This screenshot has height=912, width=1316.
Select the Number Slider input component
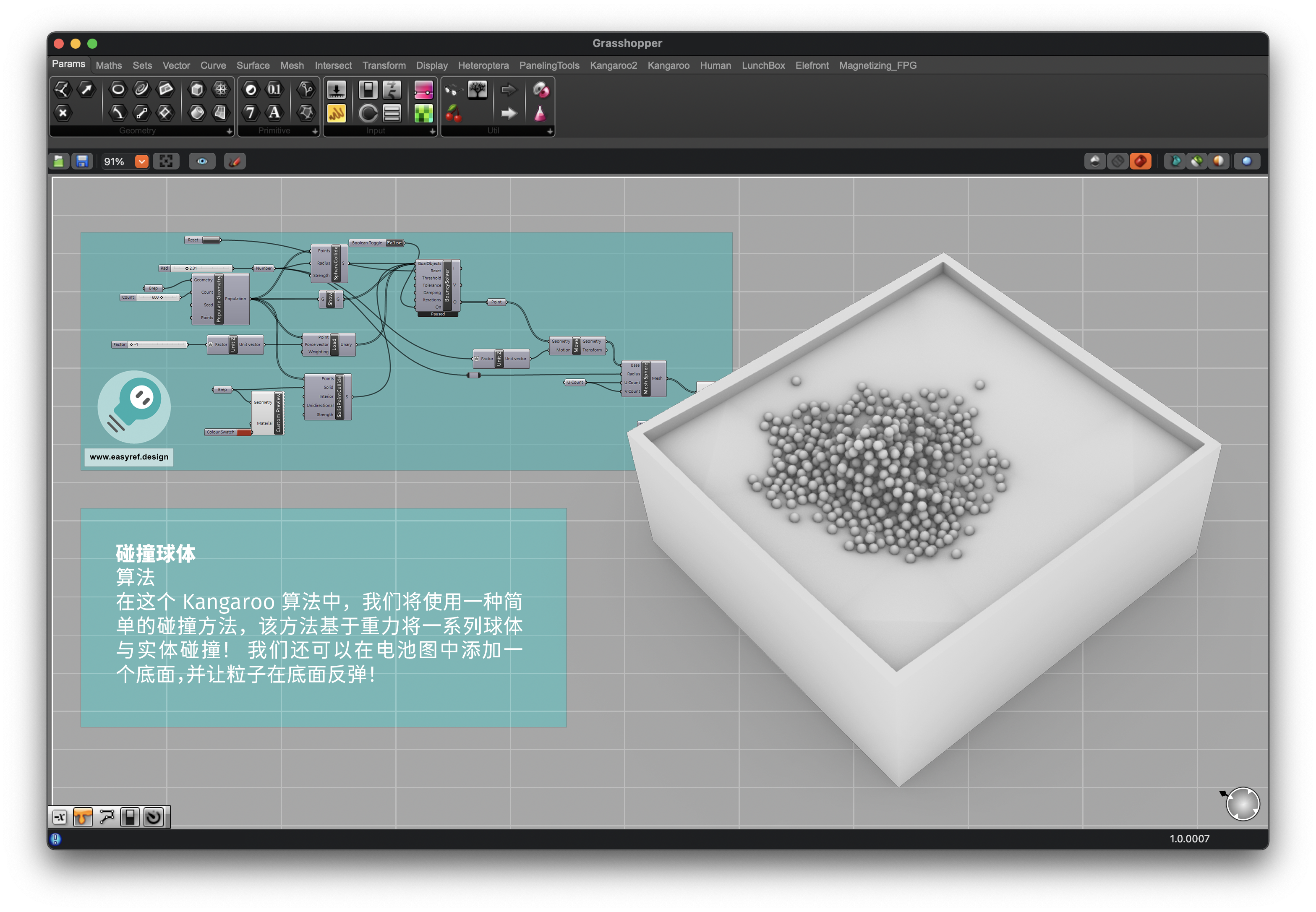pos(337,90)
